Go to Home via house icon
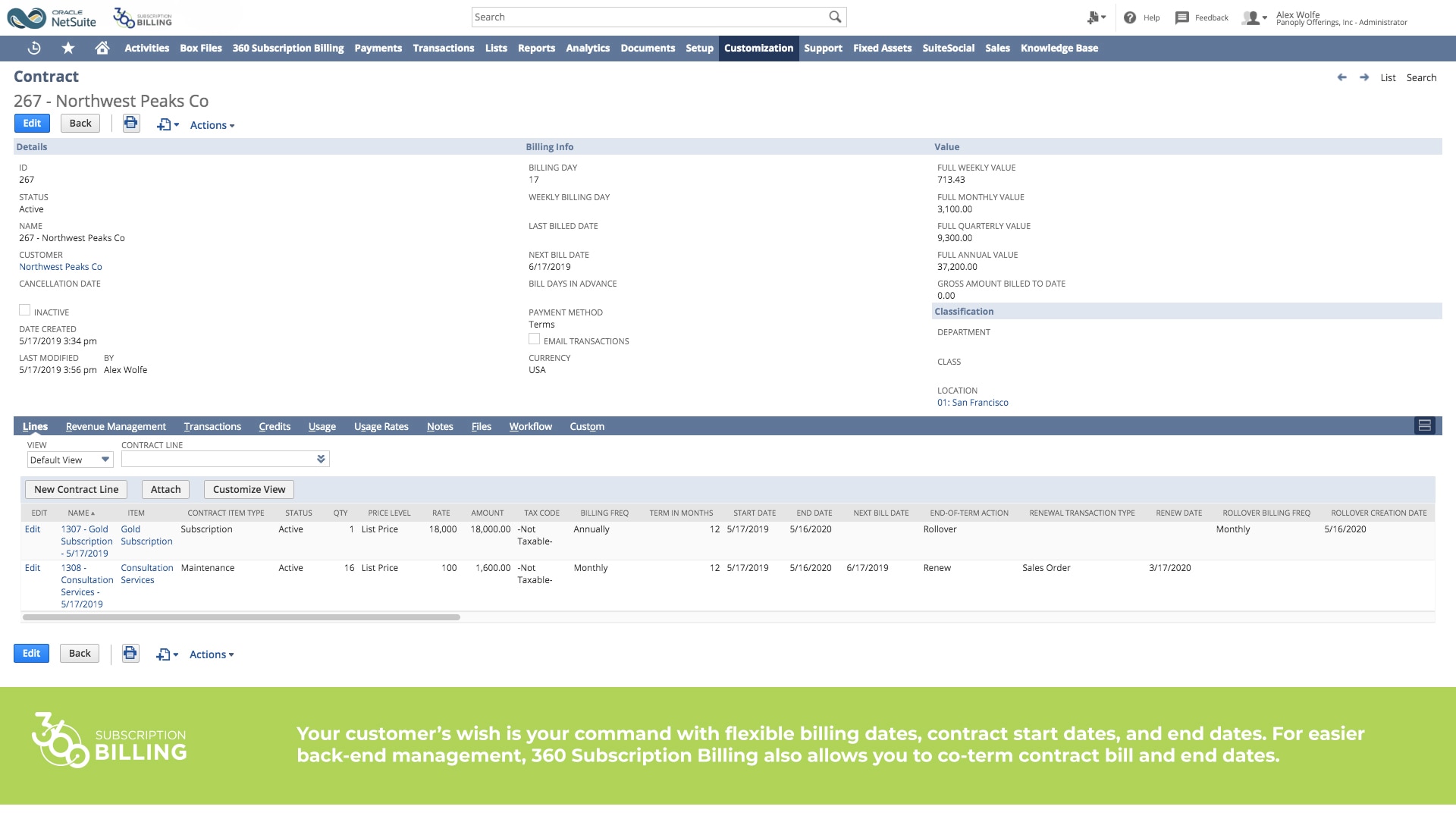The width and height of the screenshot is (1456, 819). [x=102, y=48]
